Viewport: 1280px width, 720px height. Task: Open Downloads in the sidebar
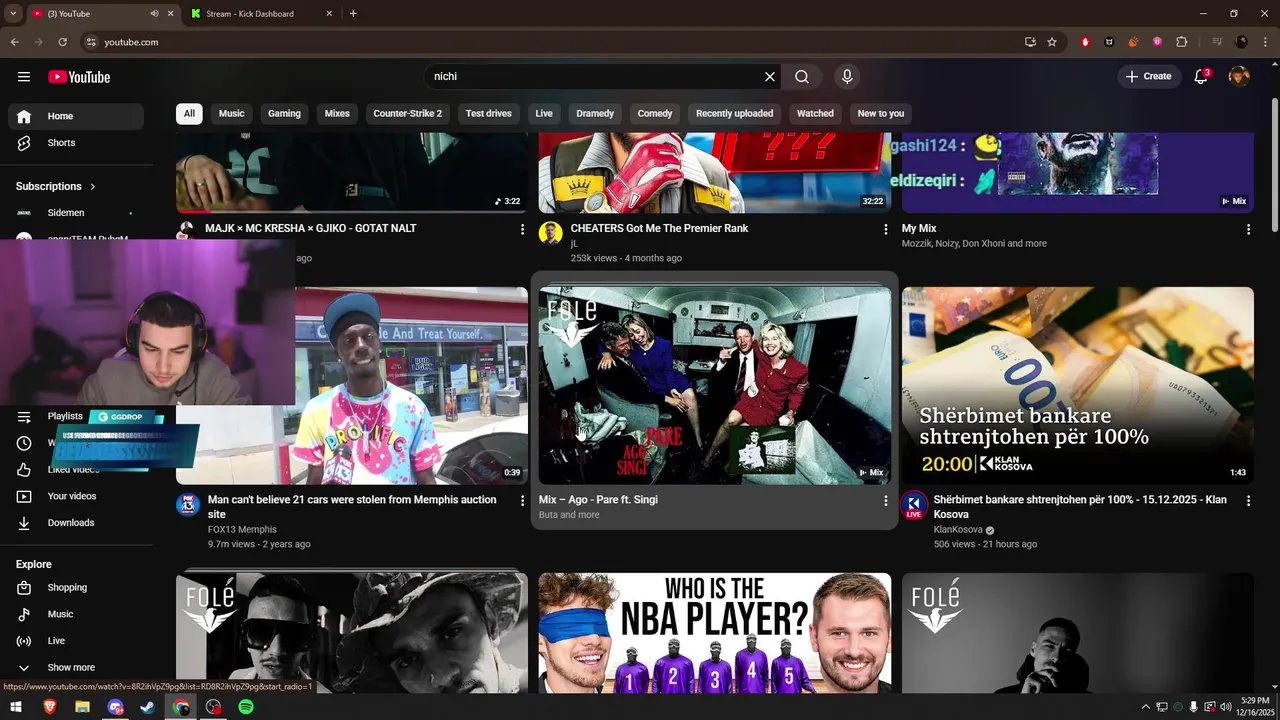(x=76, y=523)
